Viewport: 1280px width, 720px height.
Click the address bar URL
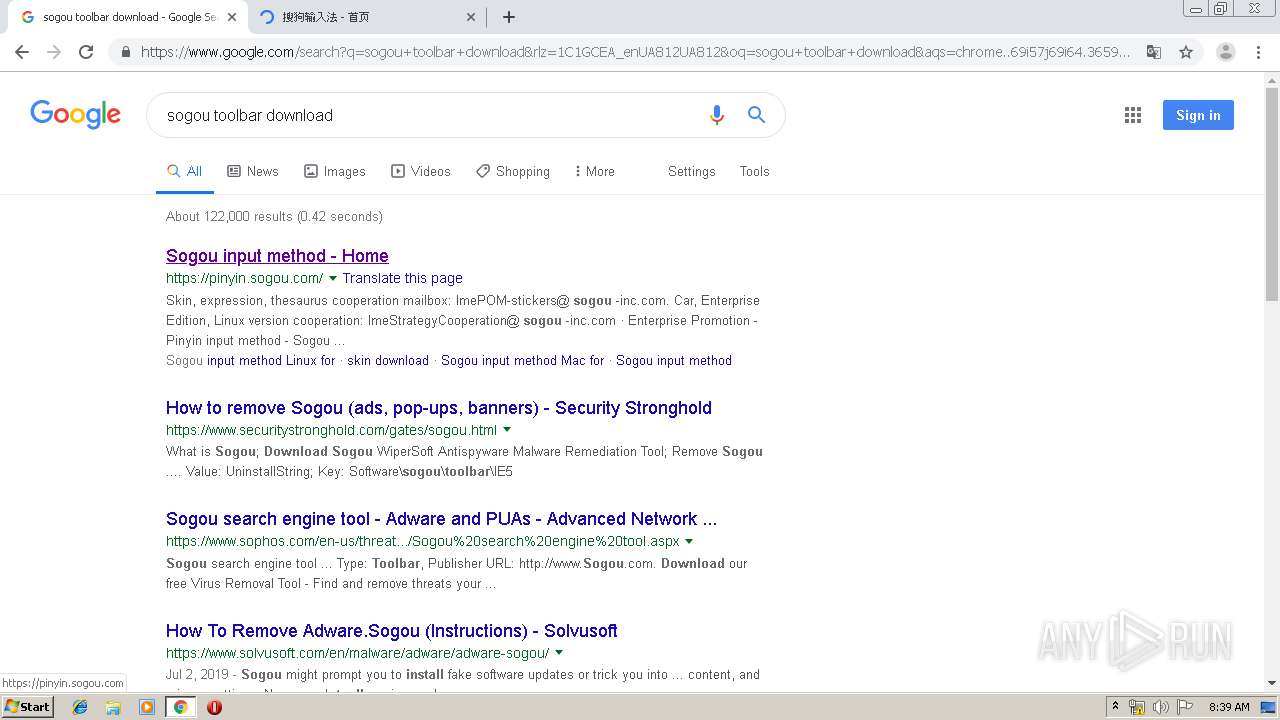pyautogui.click(x=635, y=52)
